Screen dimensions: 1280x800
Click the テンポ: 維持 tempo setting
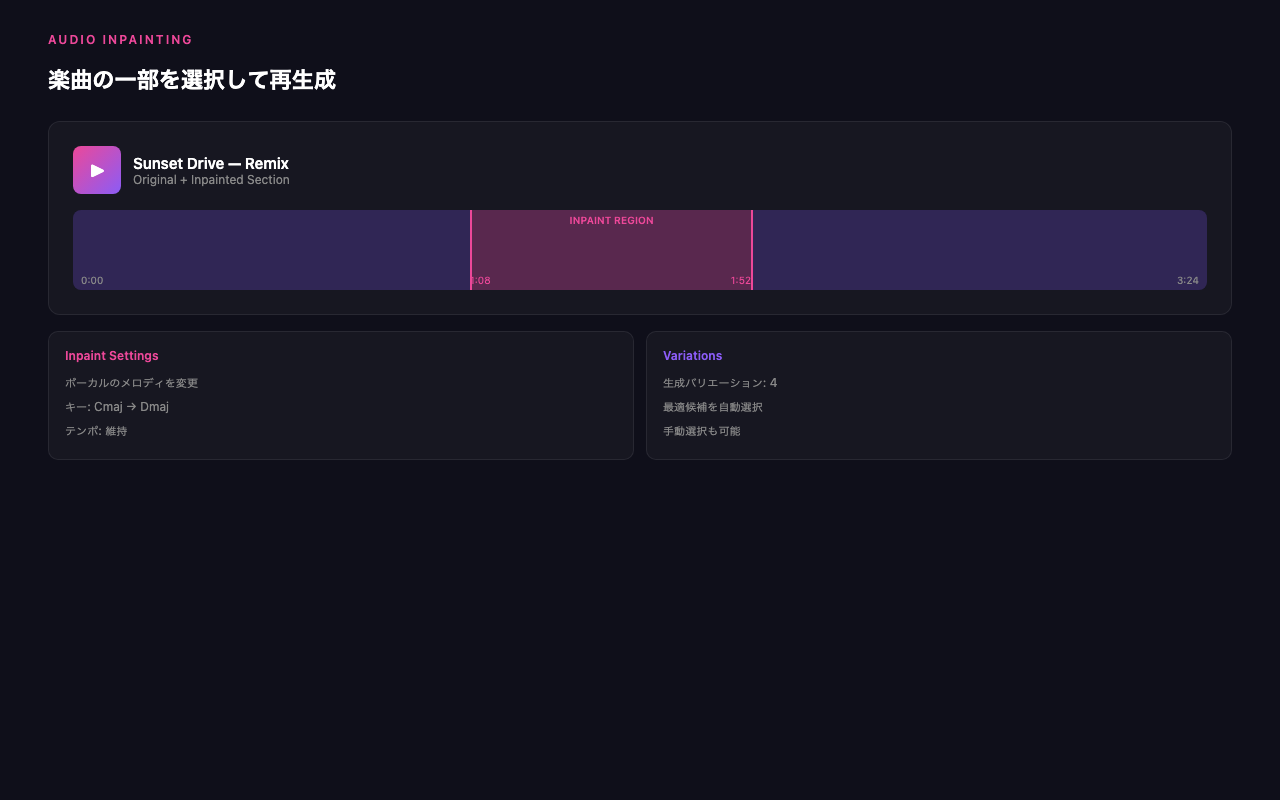(96, 431)
